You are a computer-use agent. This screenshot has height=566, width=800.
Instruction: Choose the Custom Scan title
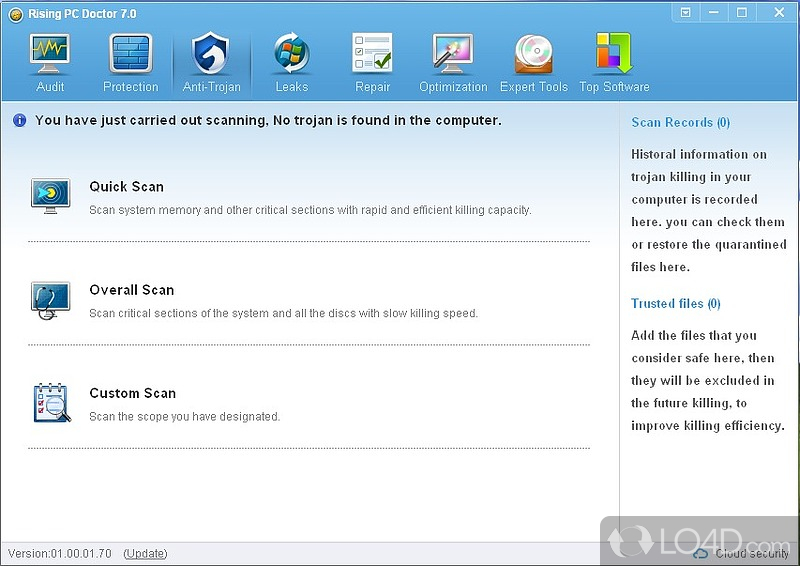point(132,393)
